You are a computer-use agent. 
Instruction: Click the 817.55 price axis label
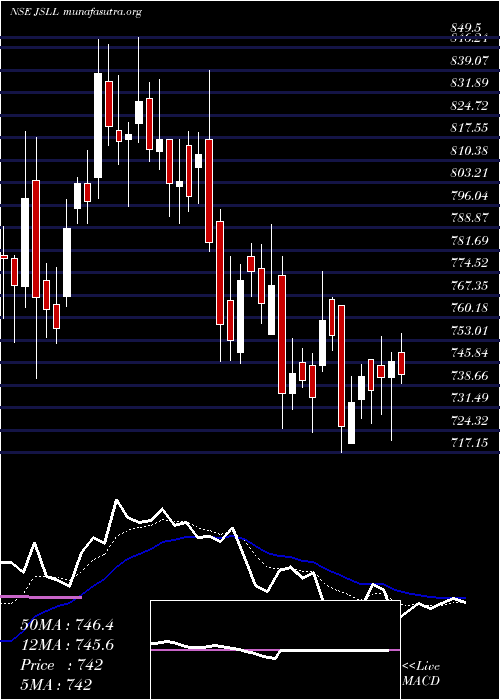pos(469,128)
